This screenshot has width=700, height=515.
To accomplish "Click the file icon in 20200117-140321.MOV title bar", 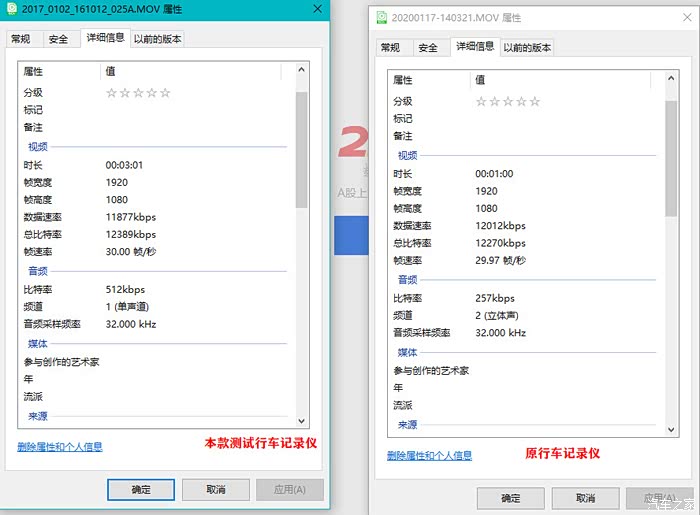I will point(381,18).
